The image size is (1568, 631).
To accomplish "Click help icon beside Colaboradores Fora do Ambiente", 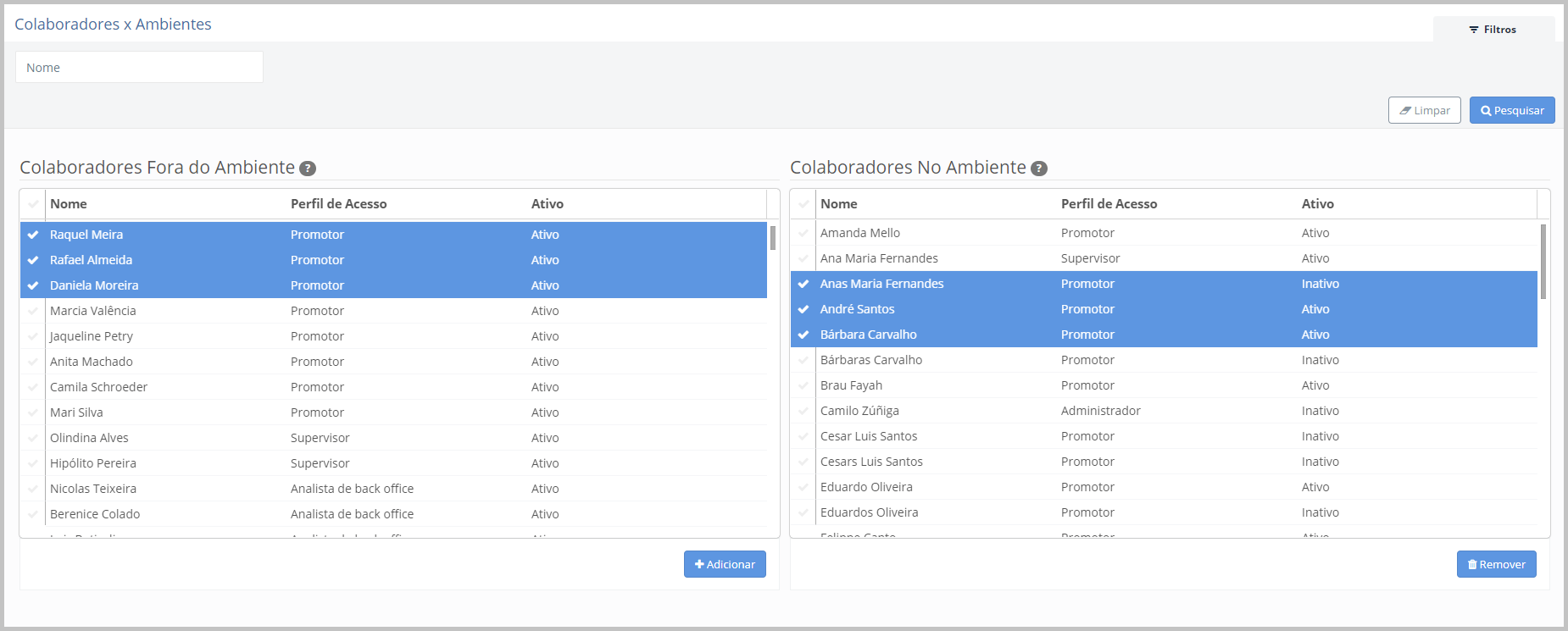I will click(x=308, y=169).
